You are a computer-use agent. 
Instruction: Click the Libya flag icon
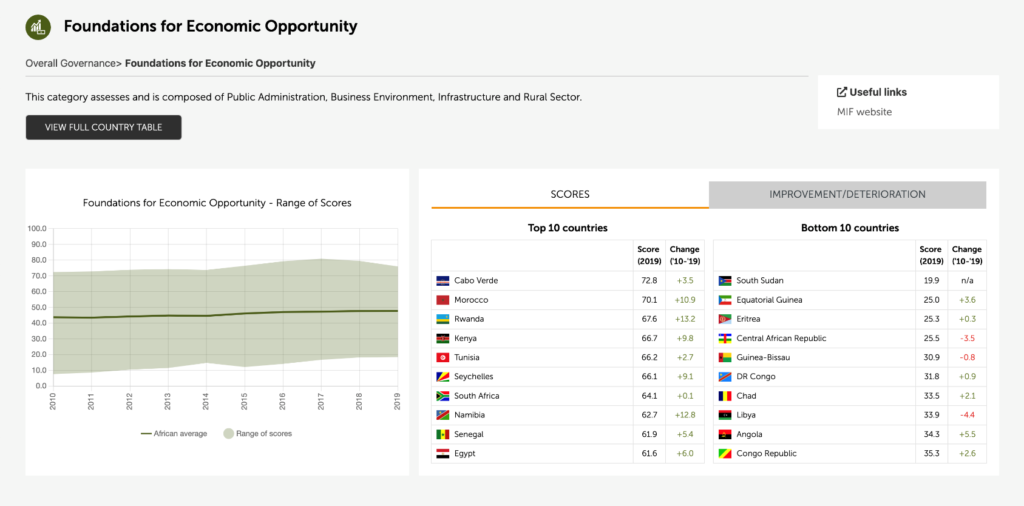point(725,415)
